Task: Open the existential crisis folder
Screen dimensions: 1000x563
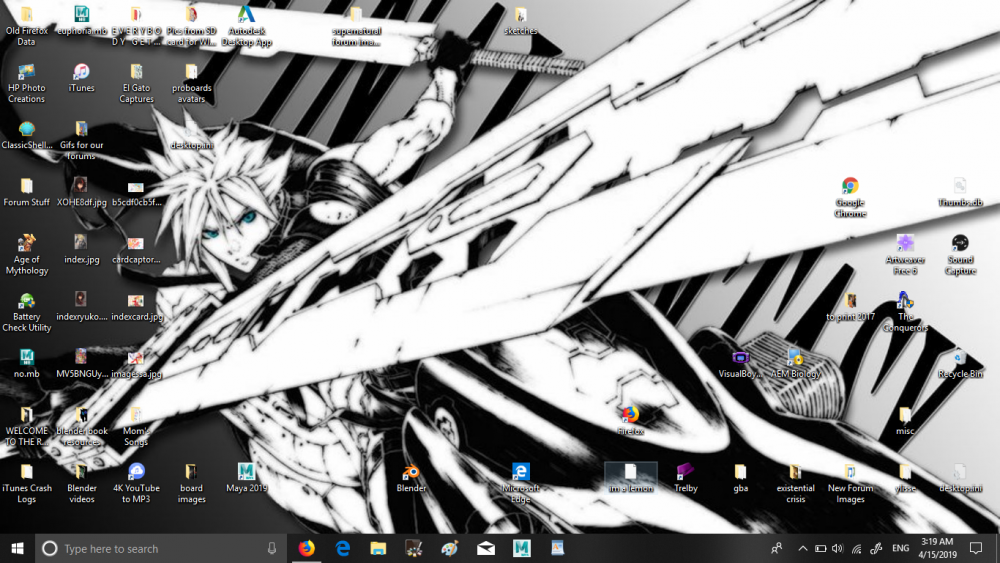Action: [x=795, y=483]
